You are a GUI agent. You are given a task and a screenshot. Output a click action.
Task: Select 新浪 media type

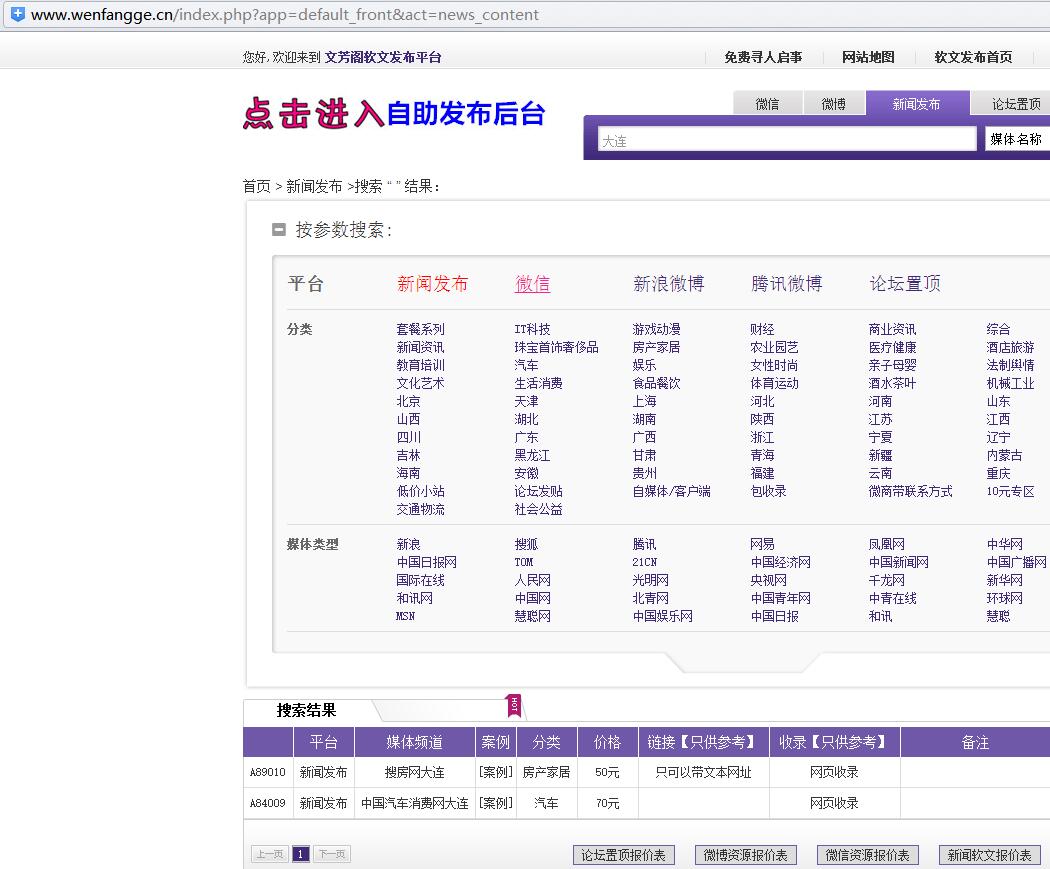408,544
